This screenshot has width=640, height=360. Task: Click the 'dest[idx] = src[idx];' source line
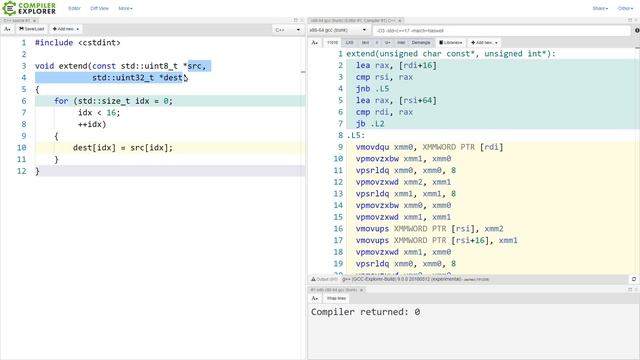pos(122,148)
